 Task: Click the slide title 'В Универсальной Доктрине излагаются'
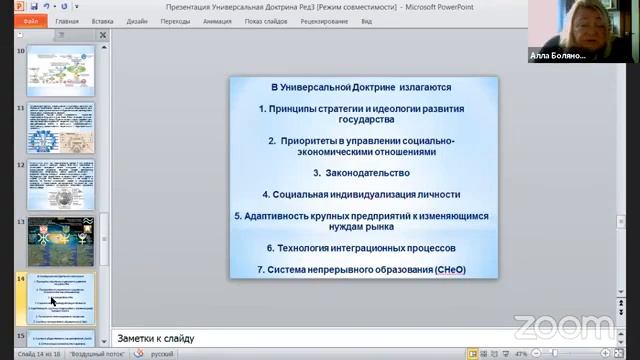[x=361, y=87]
